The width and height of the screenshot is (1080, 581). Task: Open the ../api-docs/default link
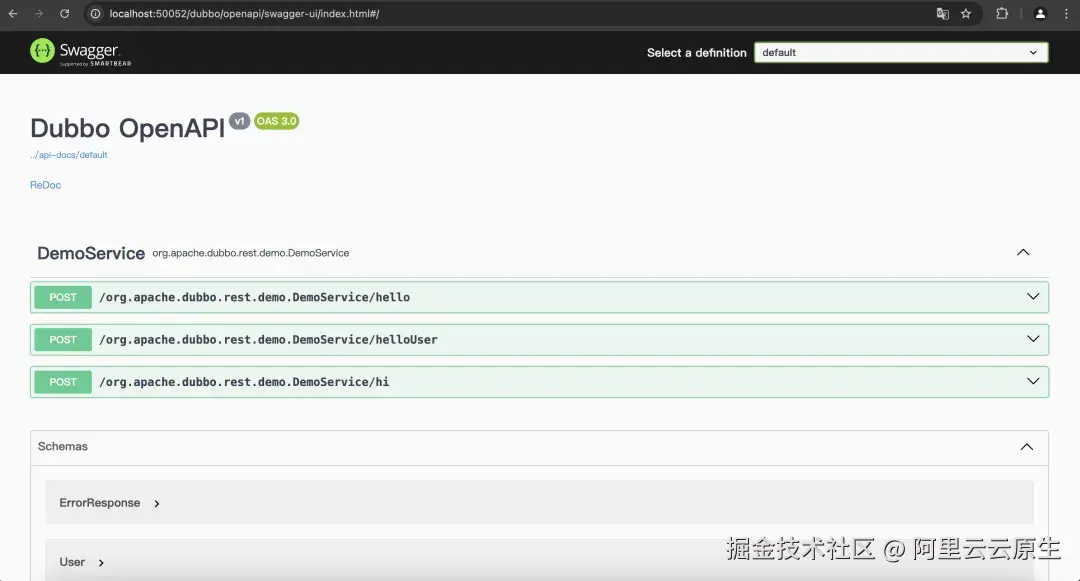click(x=68, y=155)
